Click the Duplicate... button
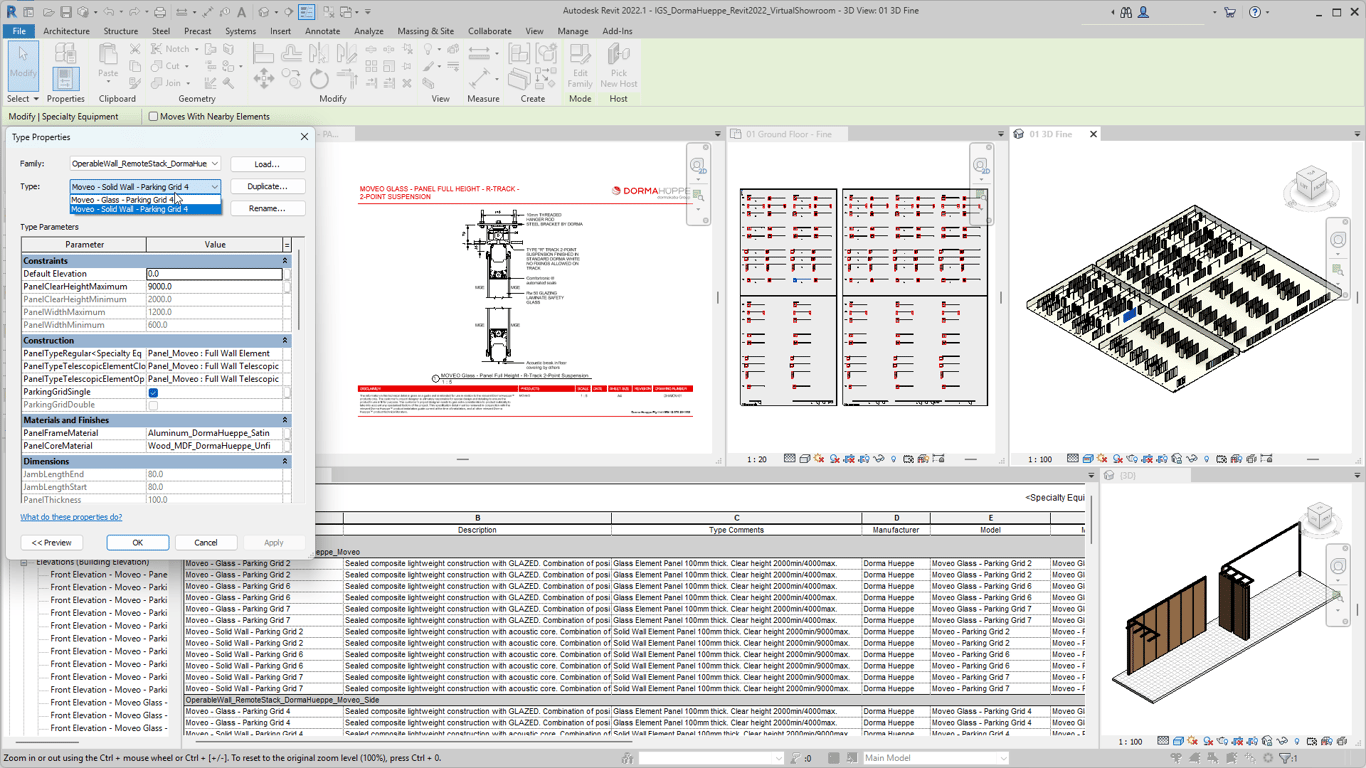This screenshot has width=1366, height=768. point(267,187)
